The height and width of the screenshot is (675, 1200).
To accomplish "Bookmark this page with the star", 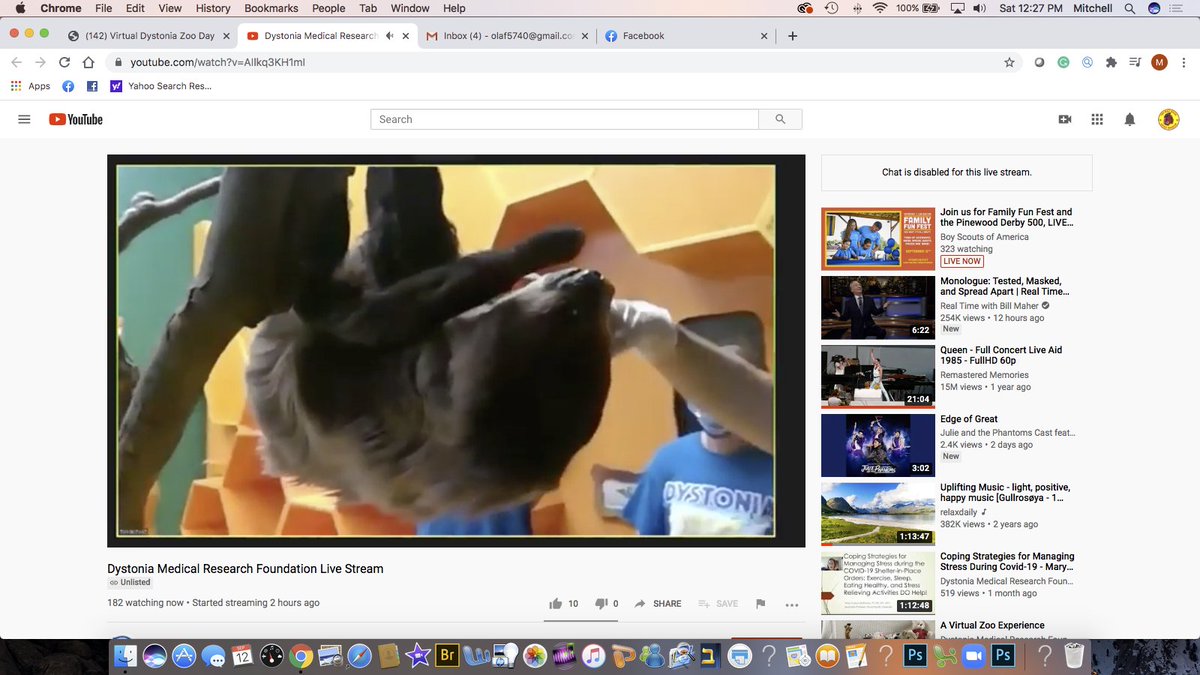I will click(1009, 62).
